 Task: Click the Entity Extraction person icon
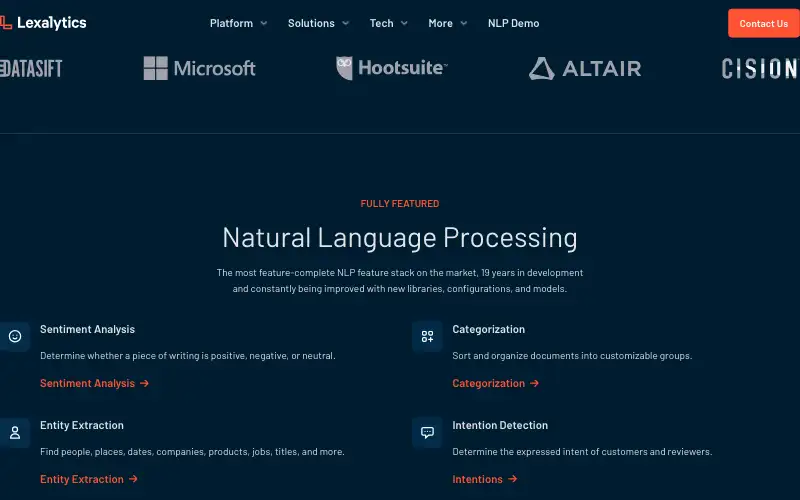[x=15, y=433]
